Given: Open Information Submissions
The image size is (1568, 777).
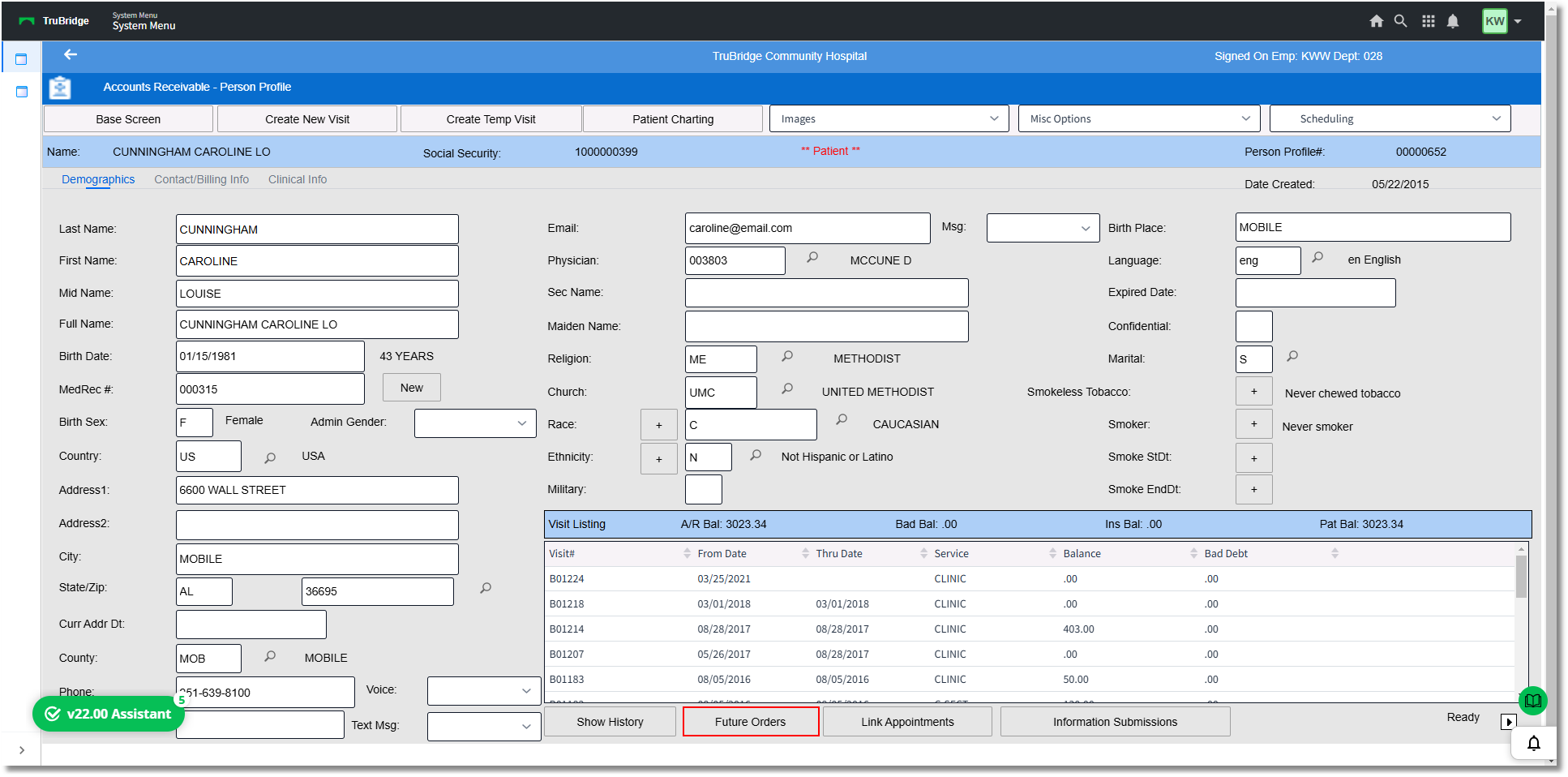Looking at the screenshot, I should point(1115,722).
